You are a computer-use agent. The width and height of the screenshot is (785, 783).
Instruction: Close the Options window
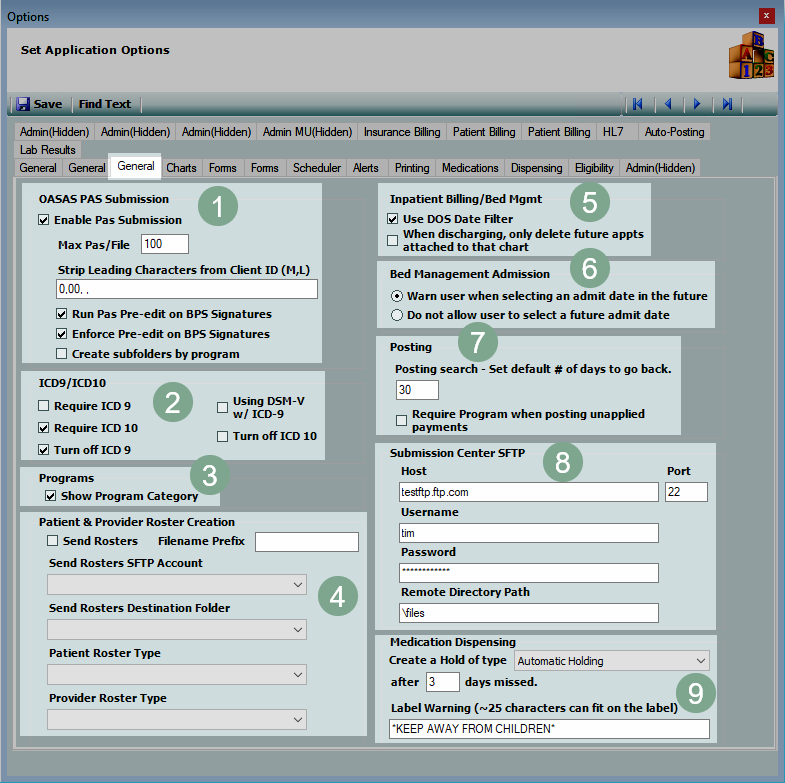766,16
